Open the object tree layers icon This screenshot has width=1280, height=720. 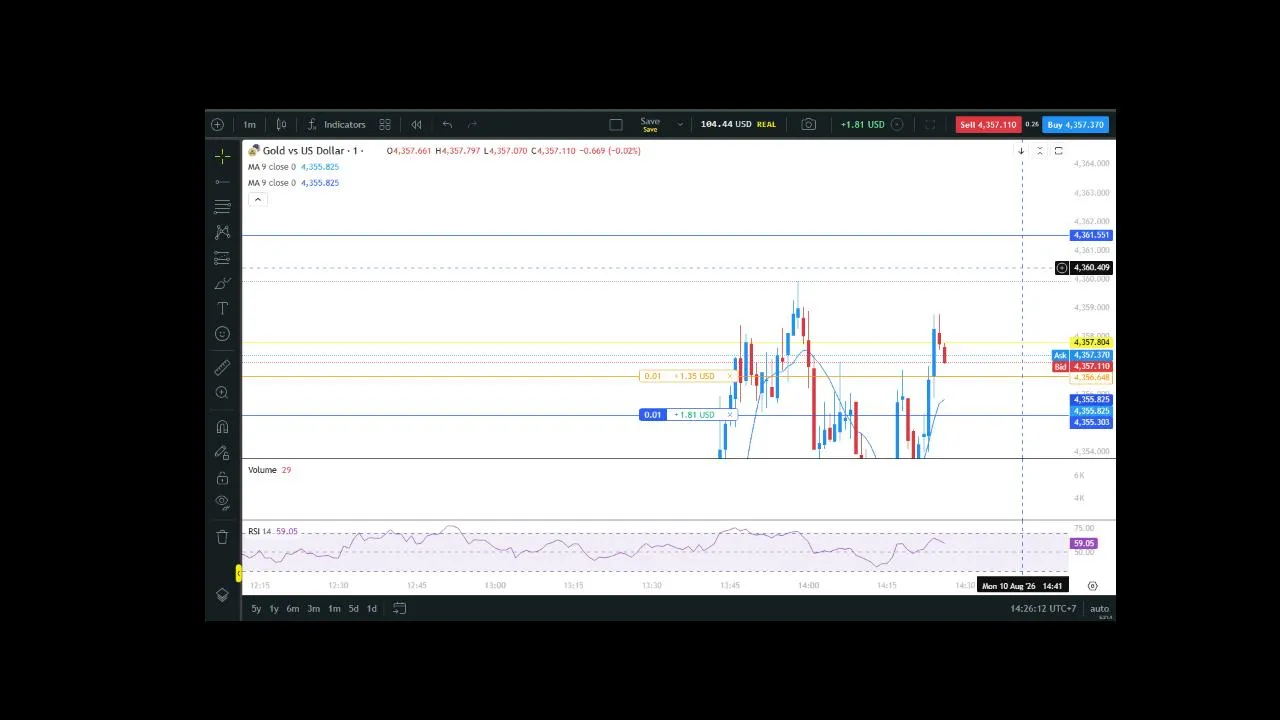coord(222,595)
